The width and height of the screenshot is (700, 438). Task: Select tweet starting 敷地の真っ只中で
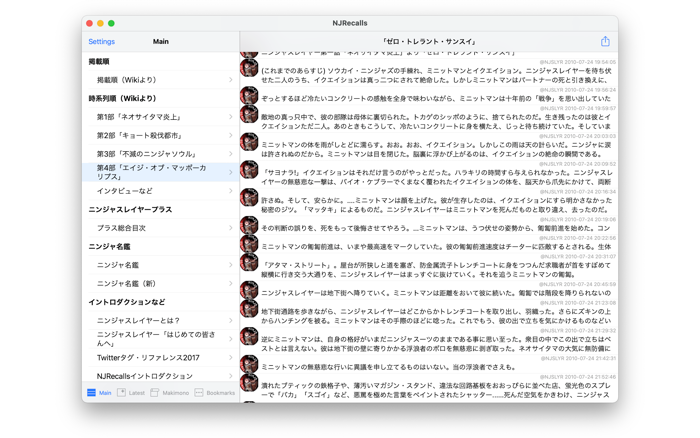coord(429,119)
